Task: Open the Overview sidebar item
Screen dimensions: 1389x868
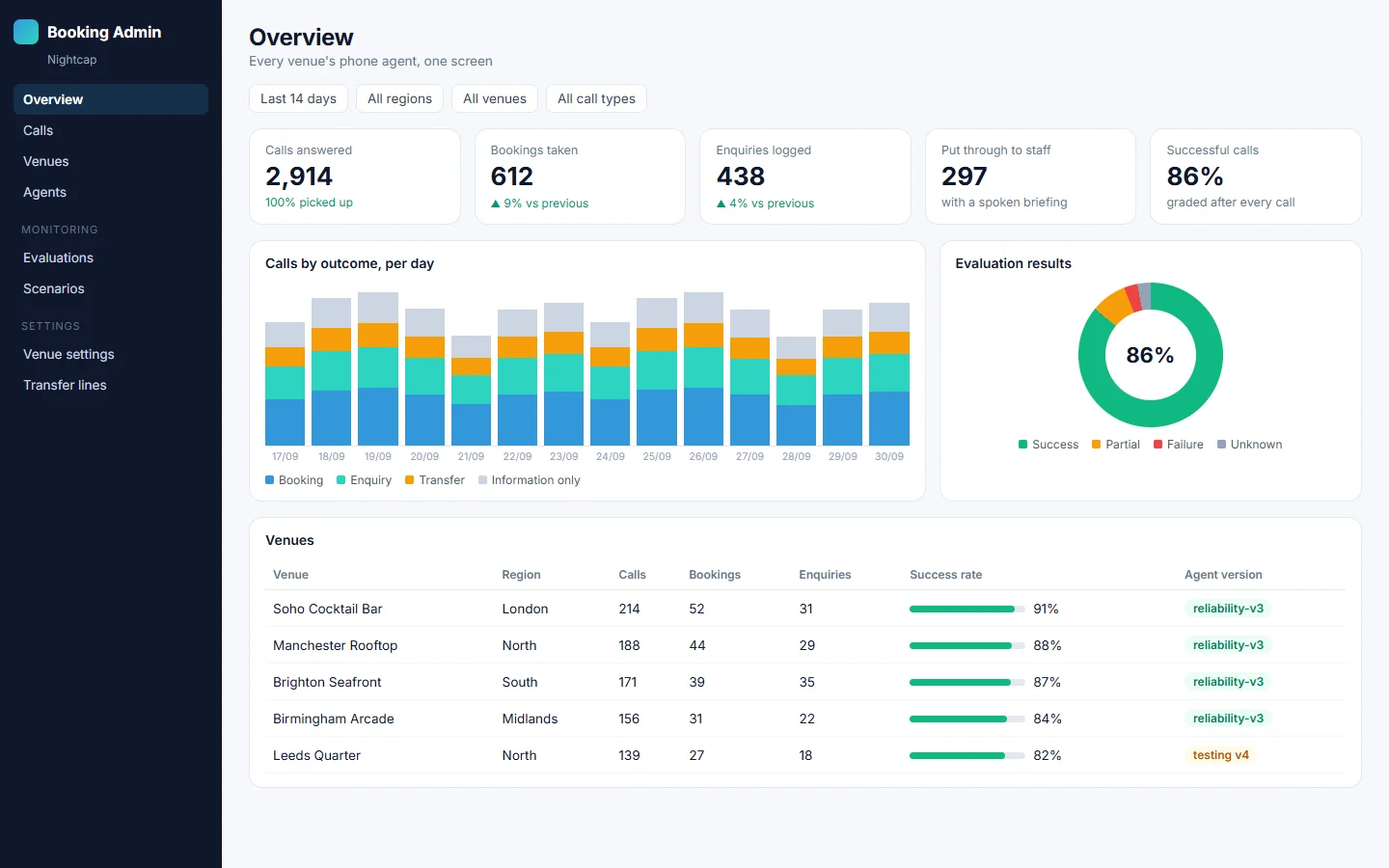Action: [x=111, y=99]
